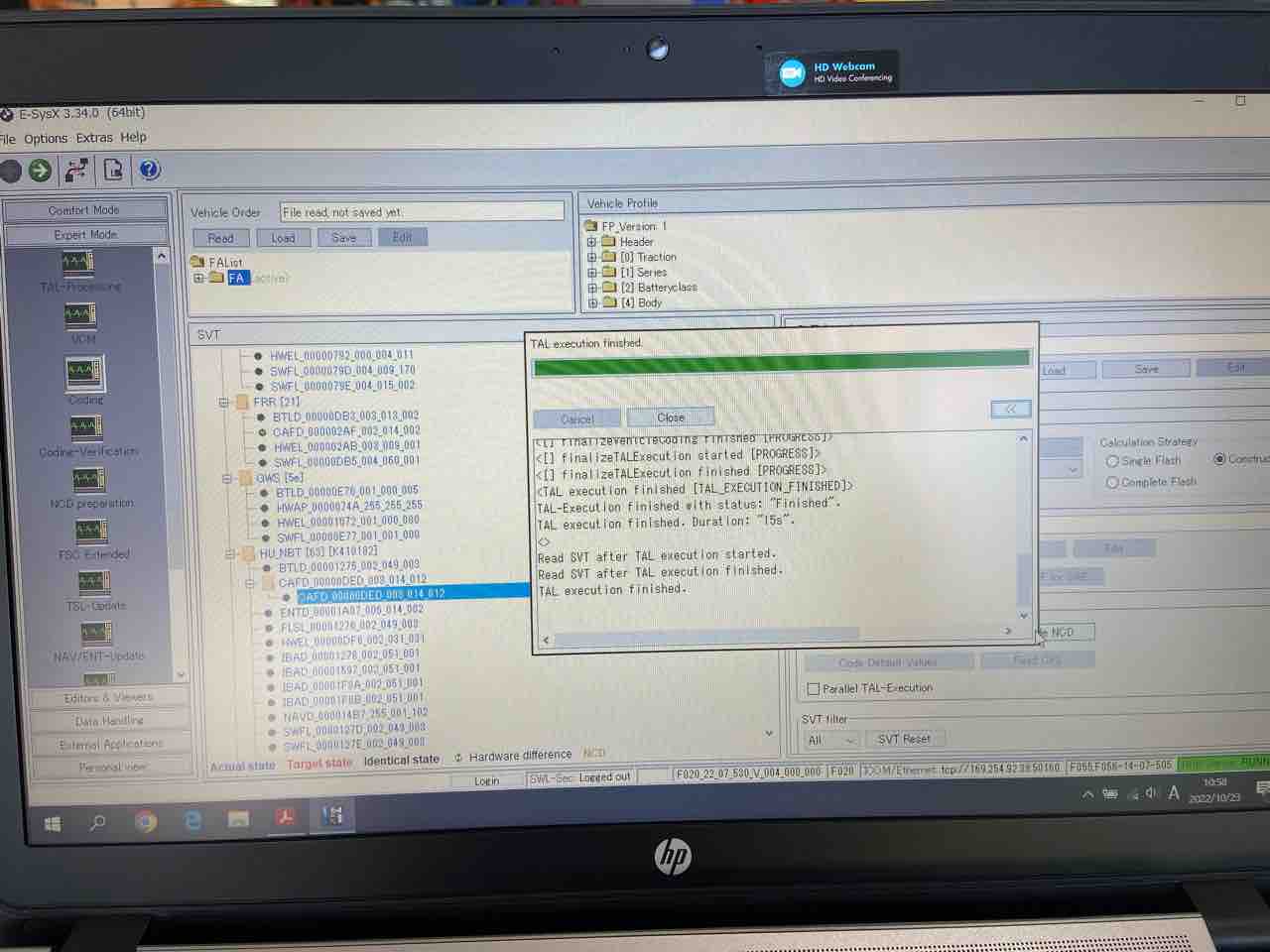1270x952 pixels.
Task: Open the TAL-Processing module icon
Action: [x=78, y=264]
